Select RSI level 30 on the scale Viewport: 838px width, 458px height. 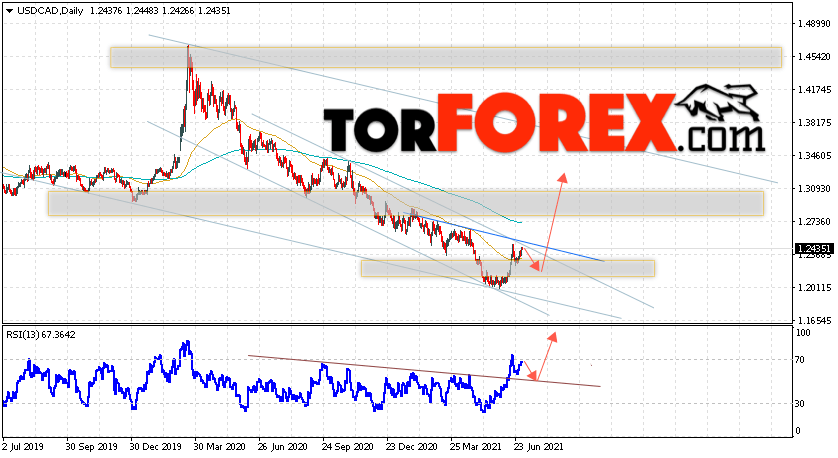800,404
